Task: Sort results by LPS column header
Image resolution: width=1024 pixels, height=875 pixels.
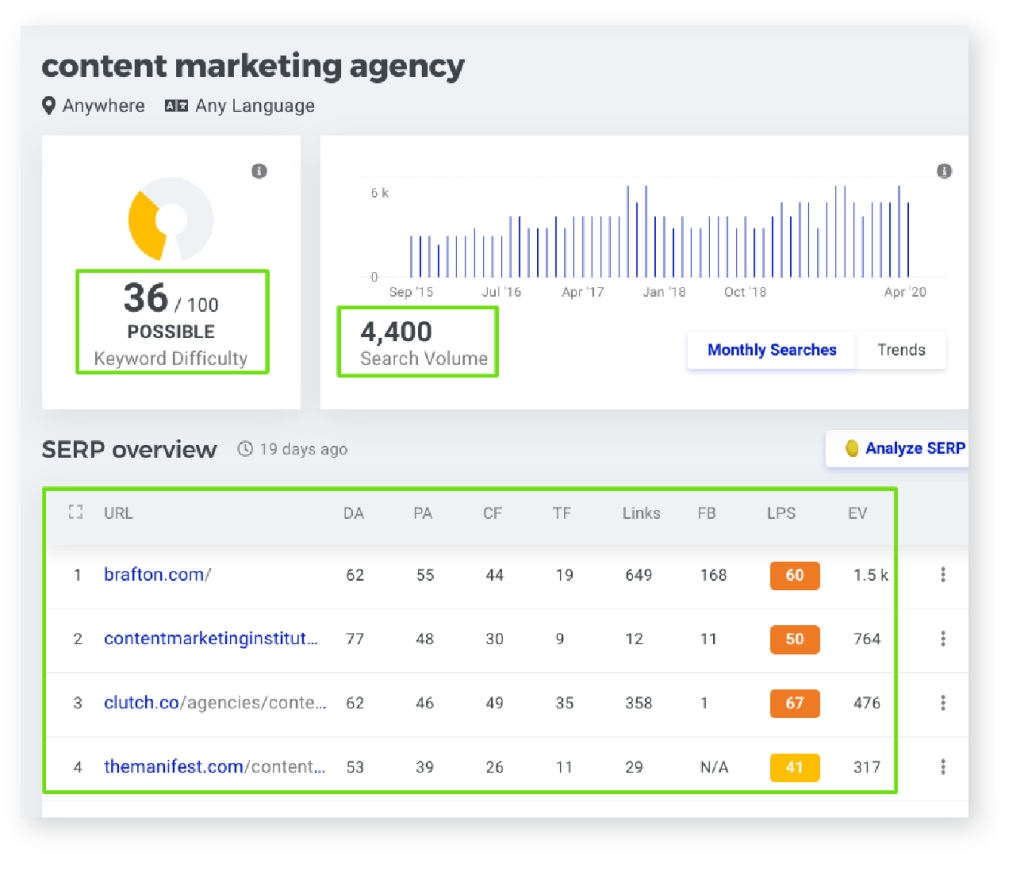Action: point(781,513)
